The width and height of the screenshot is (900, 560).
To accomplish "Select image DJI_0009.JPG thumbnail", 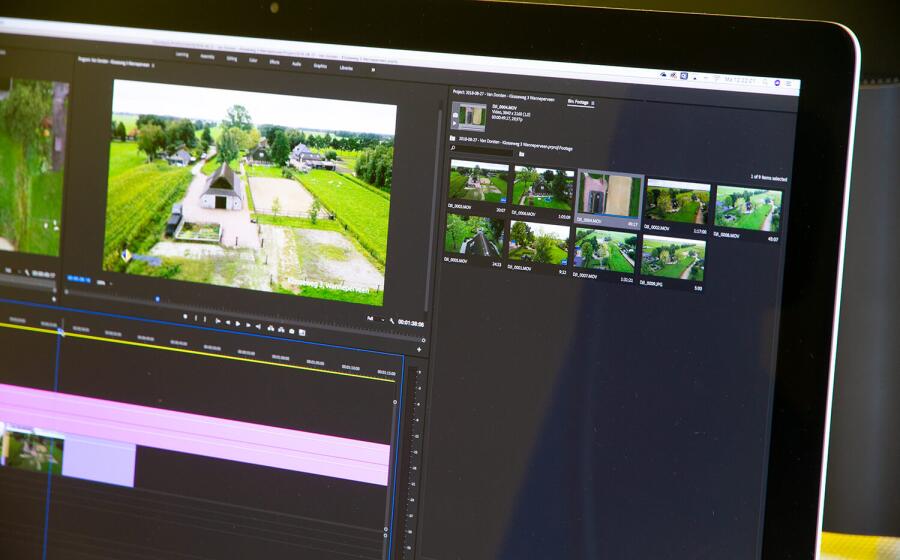I will (x=673, y=258).
